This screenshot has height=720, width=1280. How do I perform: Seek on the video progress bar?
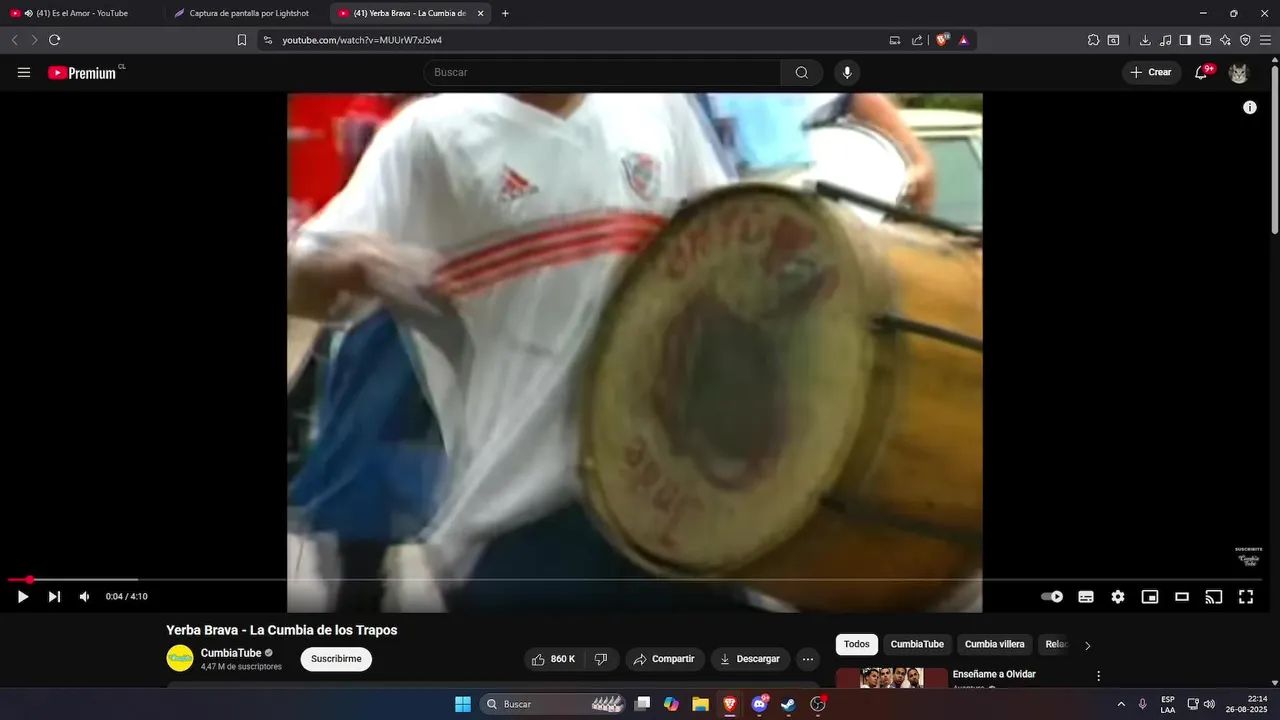(635, 579)
